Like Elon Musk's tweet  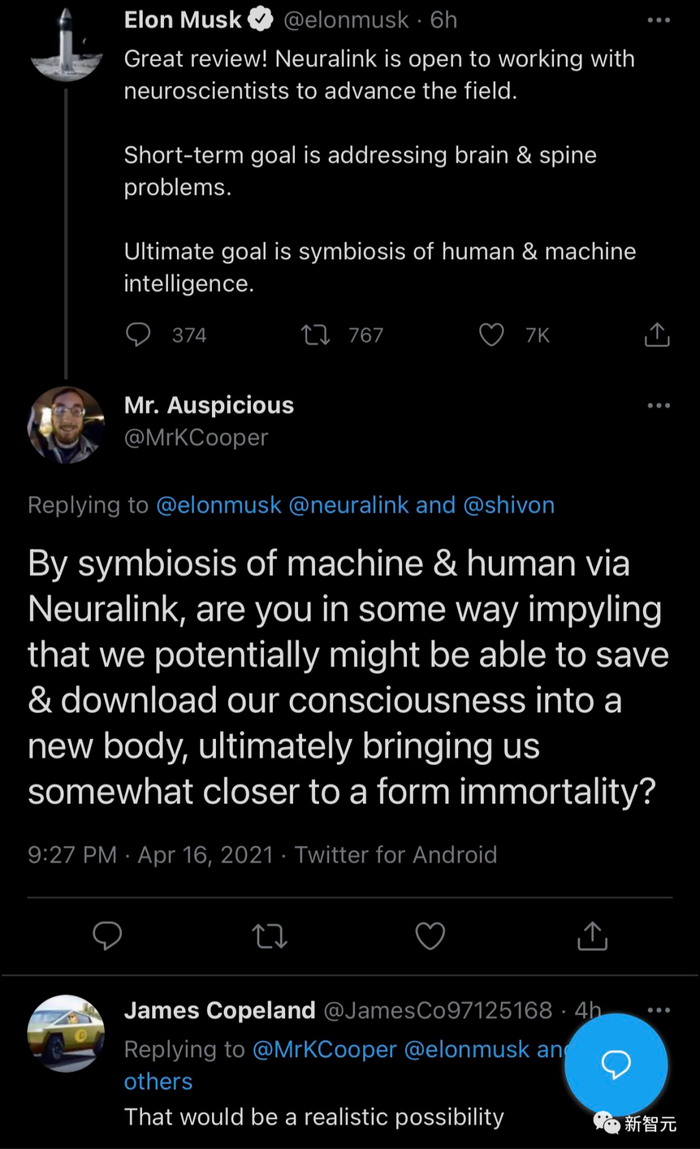[491, 335]
